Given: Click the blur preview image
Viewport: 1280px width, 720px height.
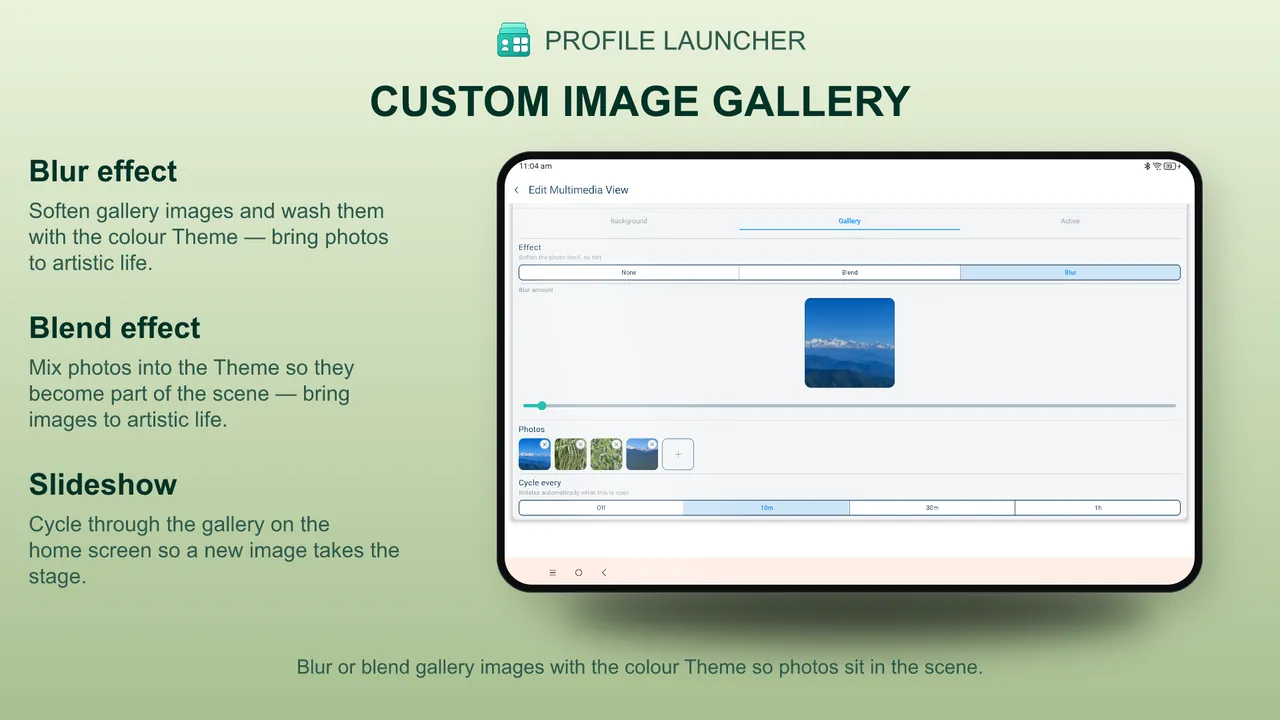Looking at the screenshot, I should point(850,343).
